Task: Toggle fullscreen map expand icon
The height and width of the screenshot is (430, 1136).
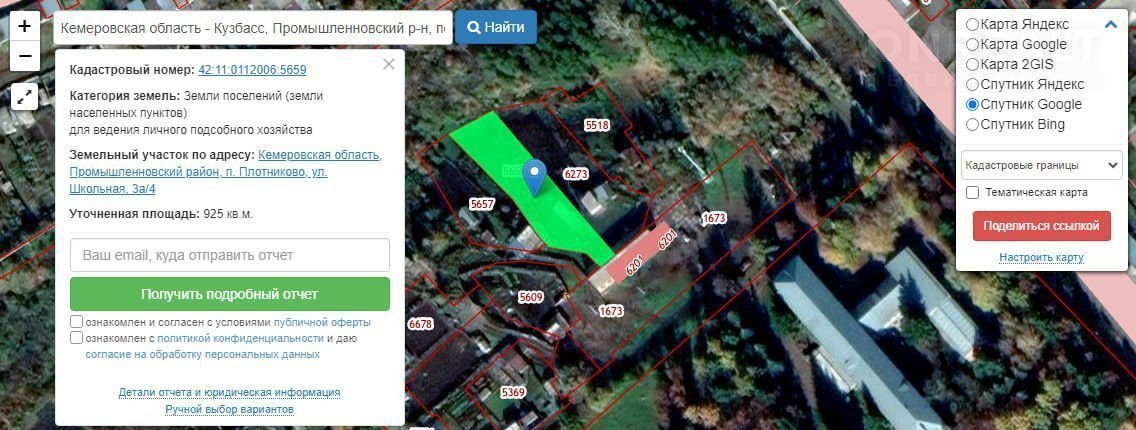Action: coord(25,96)
